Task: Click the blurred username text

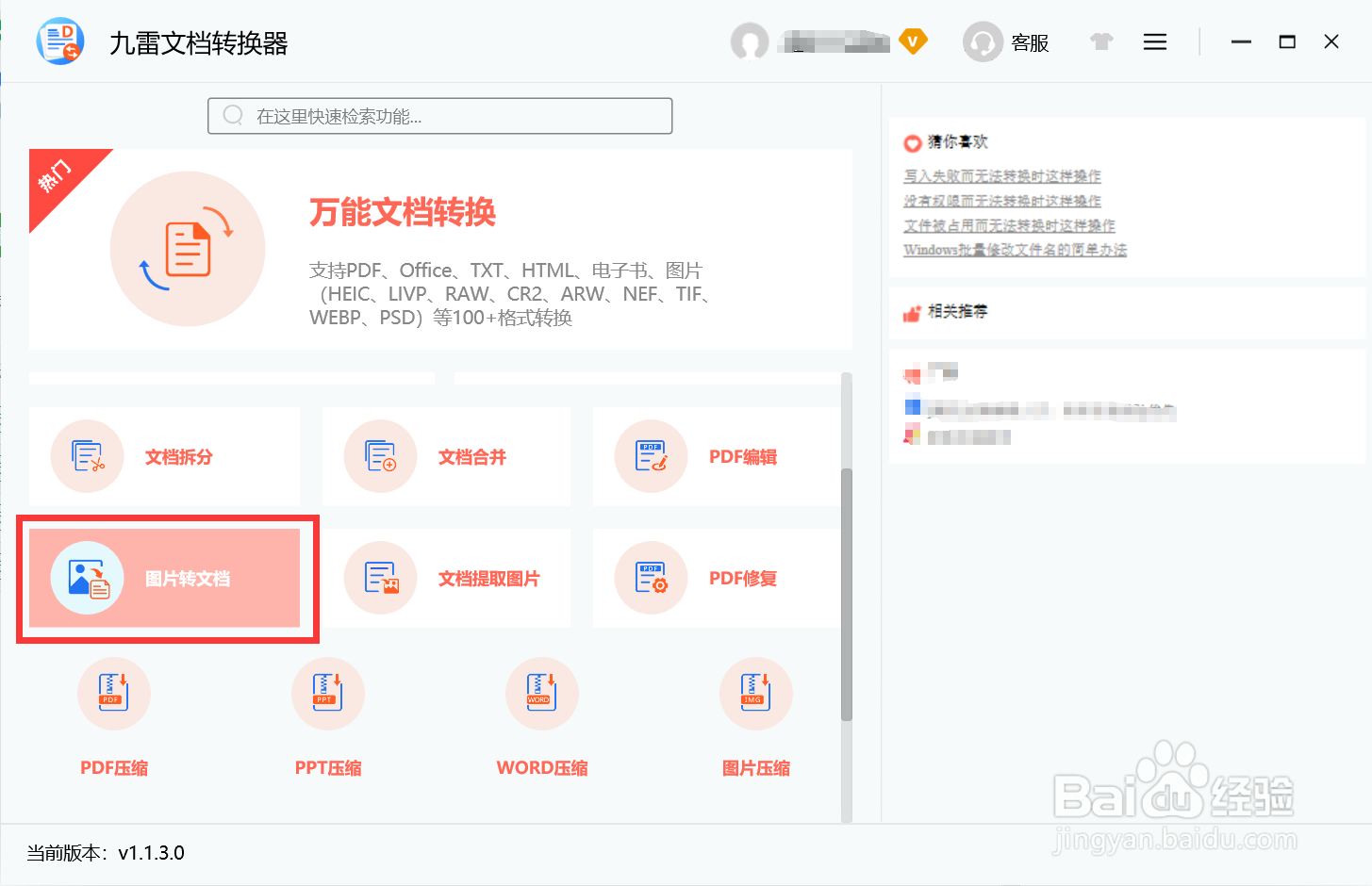Action: [835, 41]
